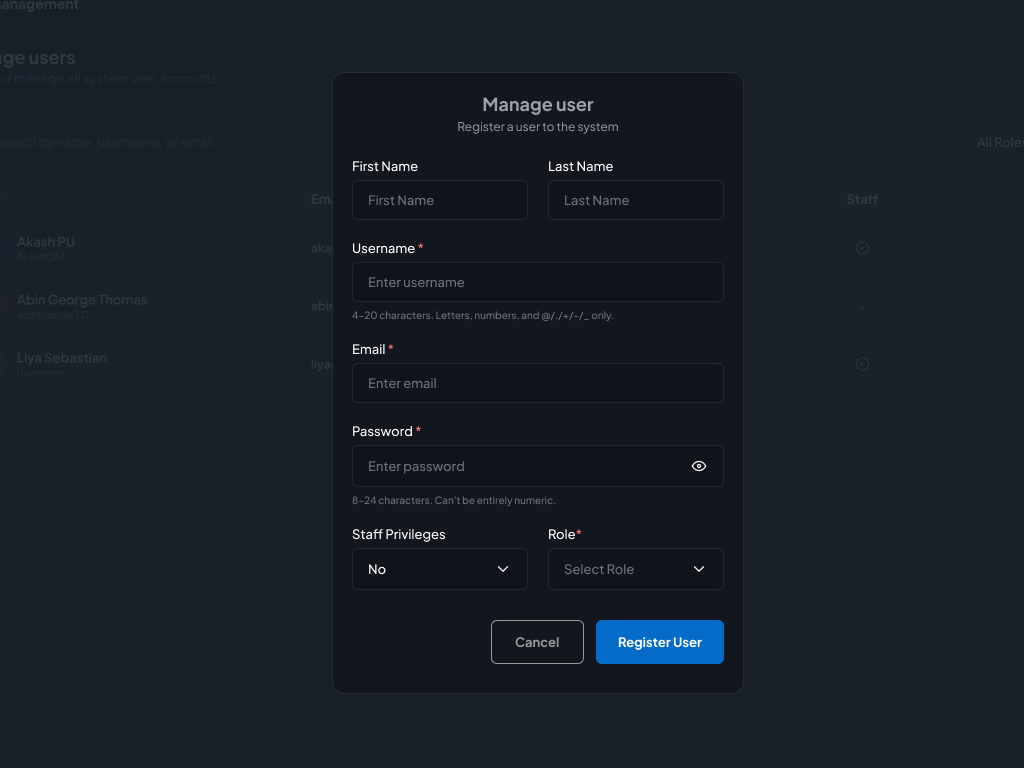Click the username '4–20 characters' hint text
The height and width of the screenshot is (768, 1024).
tap(483, 315)
